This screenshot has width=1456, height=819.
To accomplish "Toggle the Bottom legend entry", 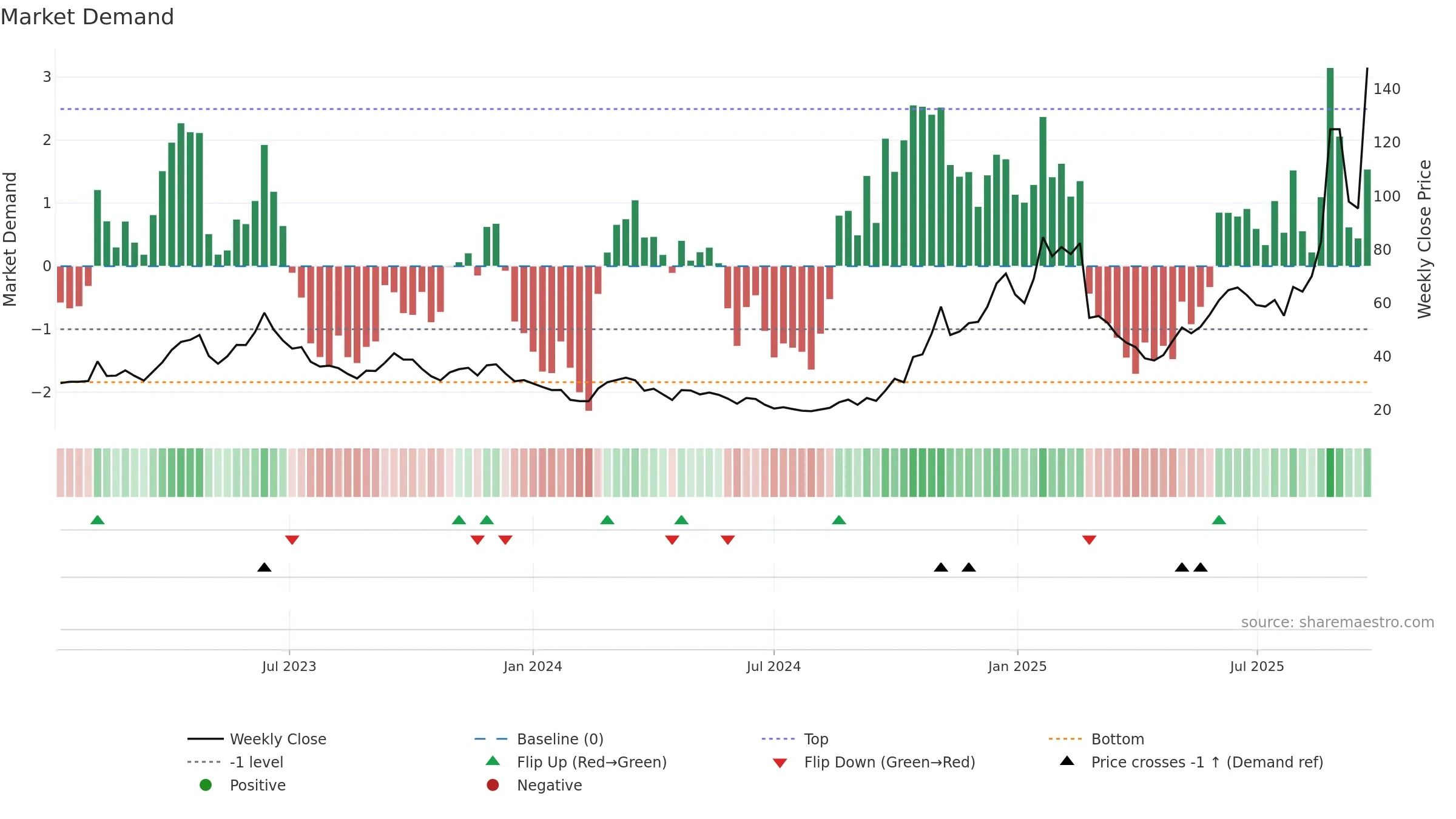I will tap(1096, 739).
